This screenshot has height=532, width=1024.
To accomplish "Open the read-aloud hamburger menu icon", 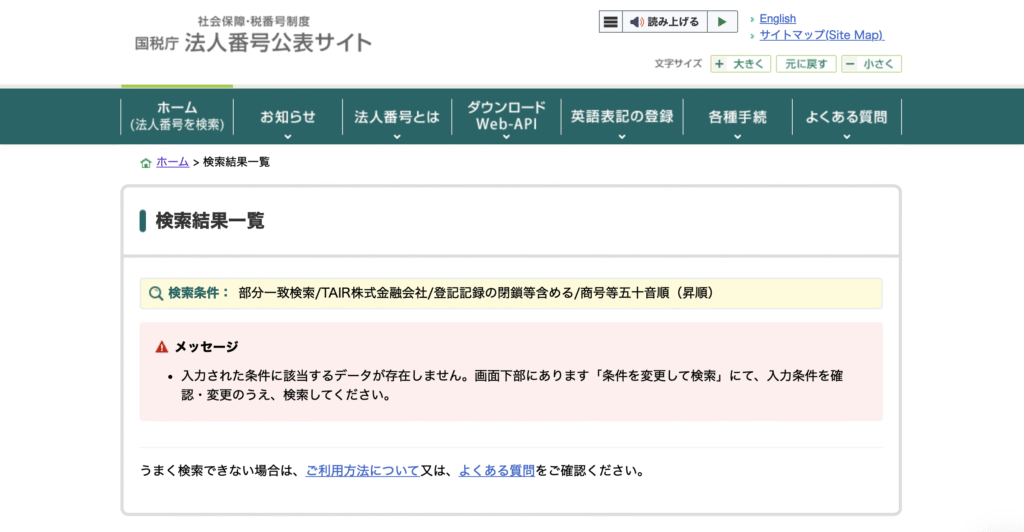I will point(611,22).
